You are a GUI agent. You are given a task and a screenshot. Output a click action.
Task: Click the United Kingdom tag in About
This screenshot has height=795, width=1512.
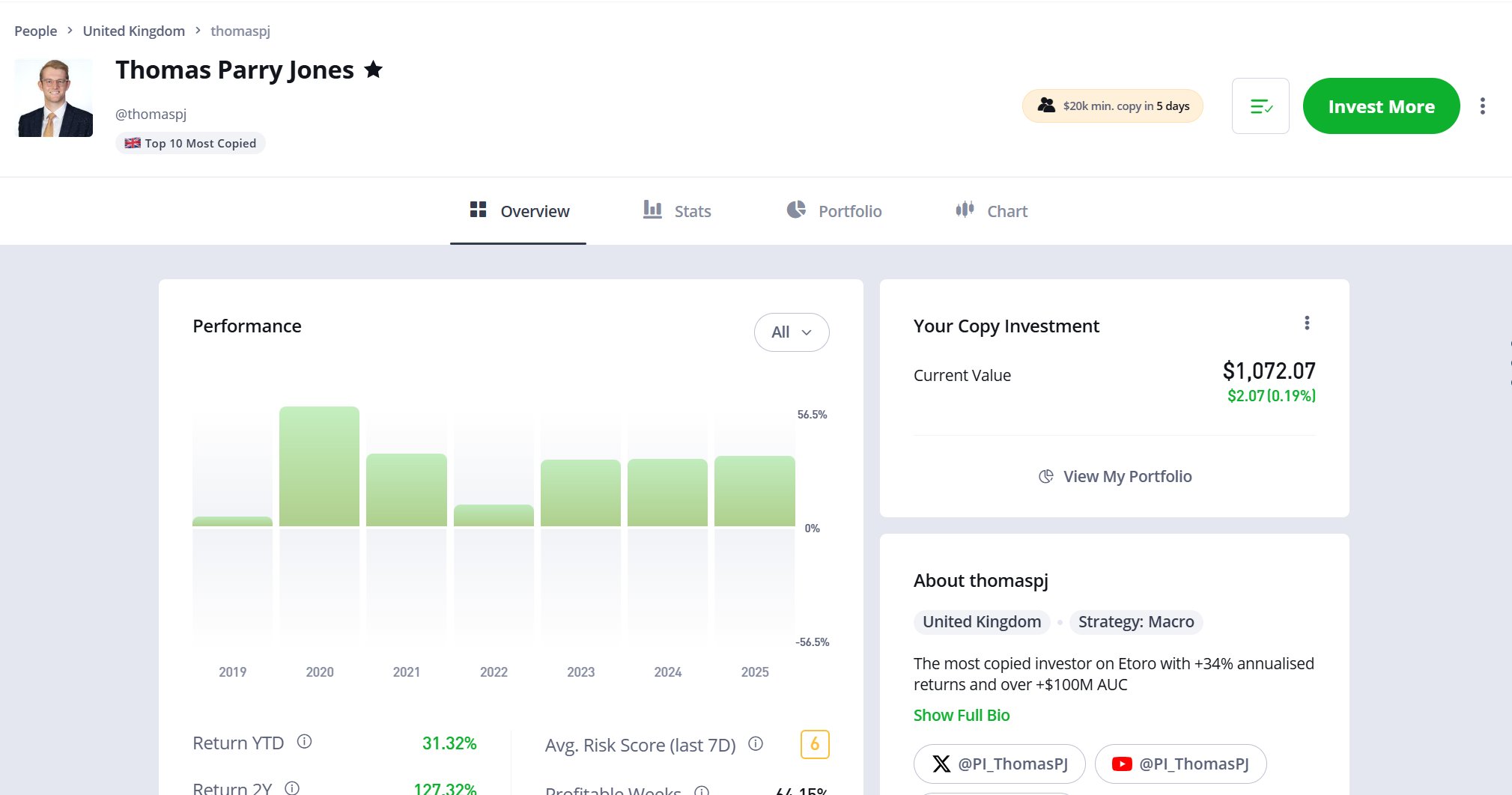pos(982,622)
